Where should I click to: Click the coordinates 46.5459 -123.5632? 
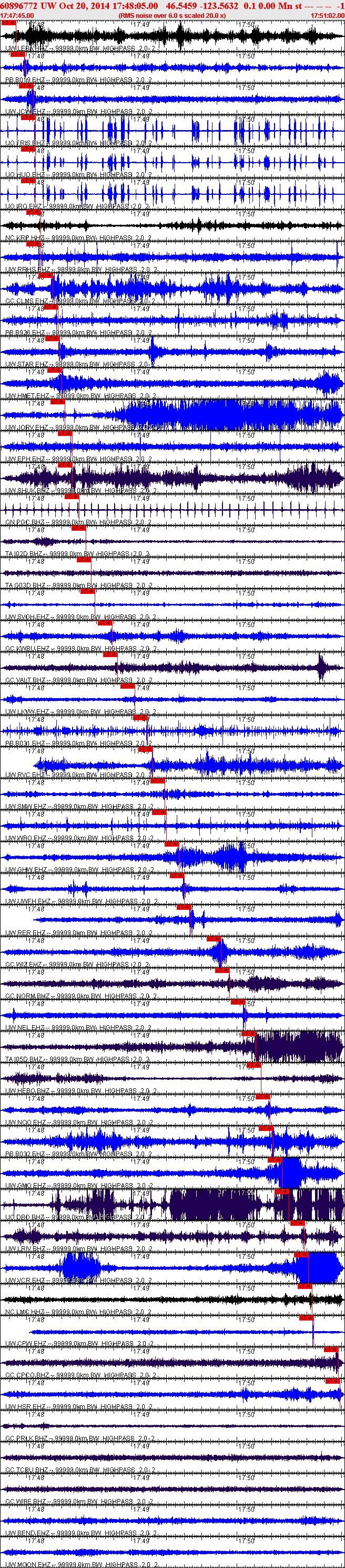[x=202, y=5]
